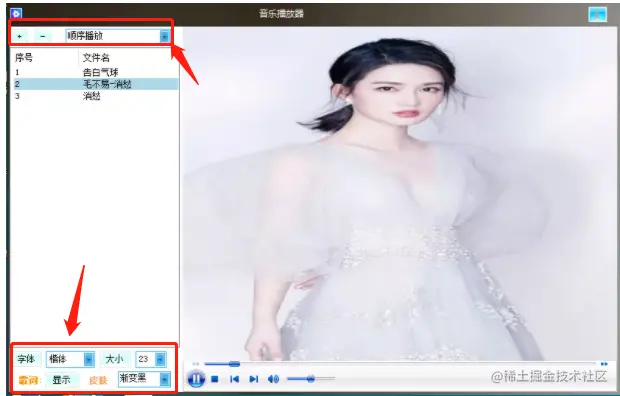Click the fast-forward icon right of seek bar
This screenshot has width=620, height=396.
point(604,364)
